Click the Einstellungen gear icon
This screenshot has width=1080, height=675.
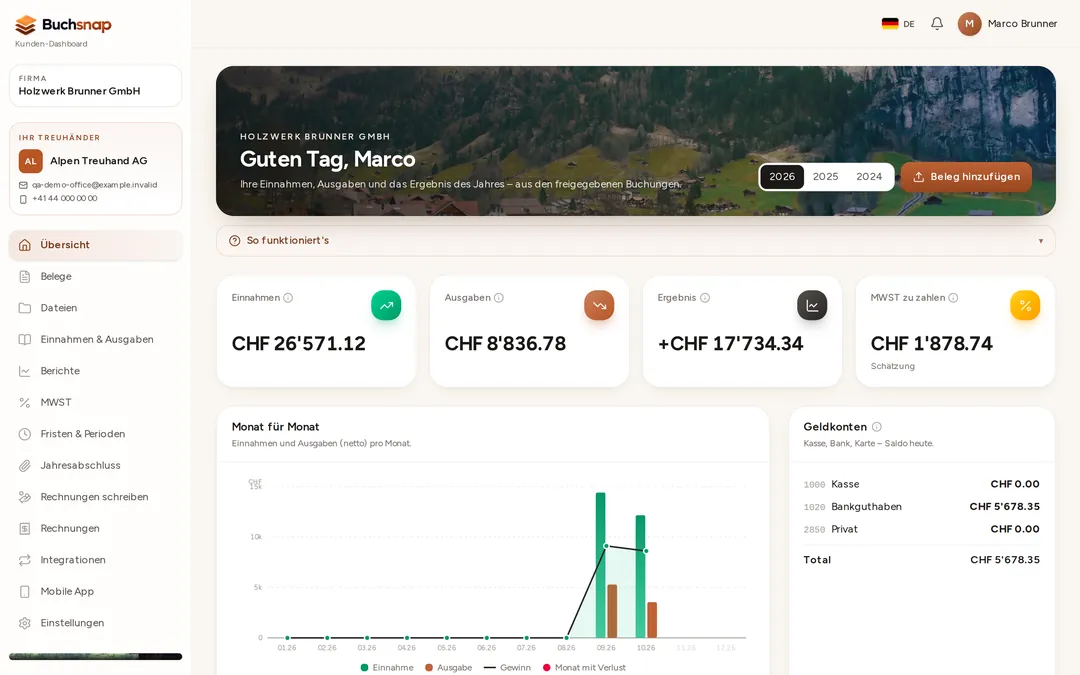point(25,623)
